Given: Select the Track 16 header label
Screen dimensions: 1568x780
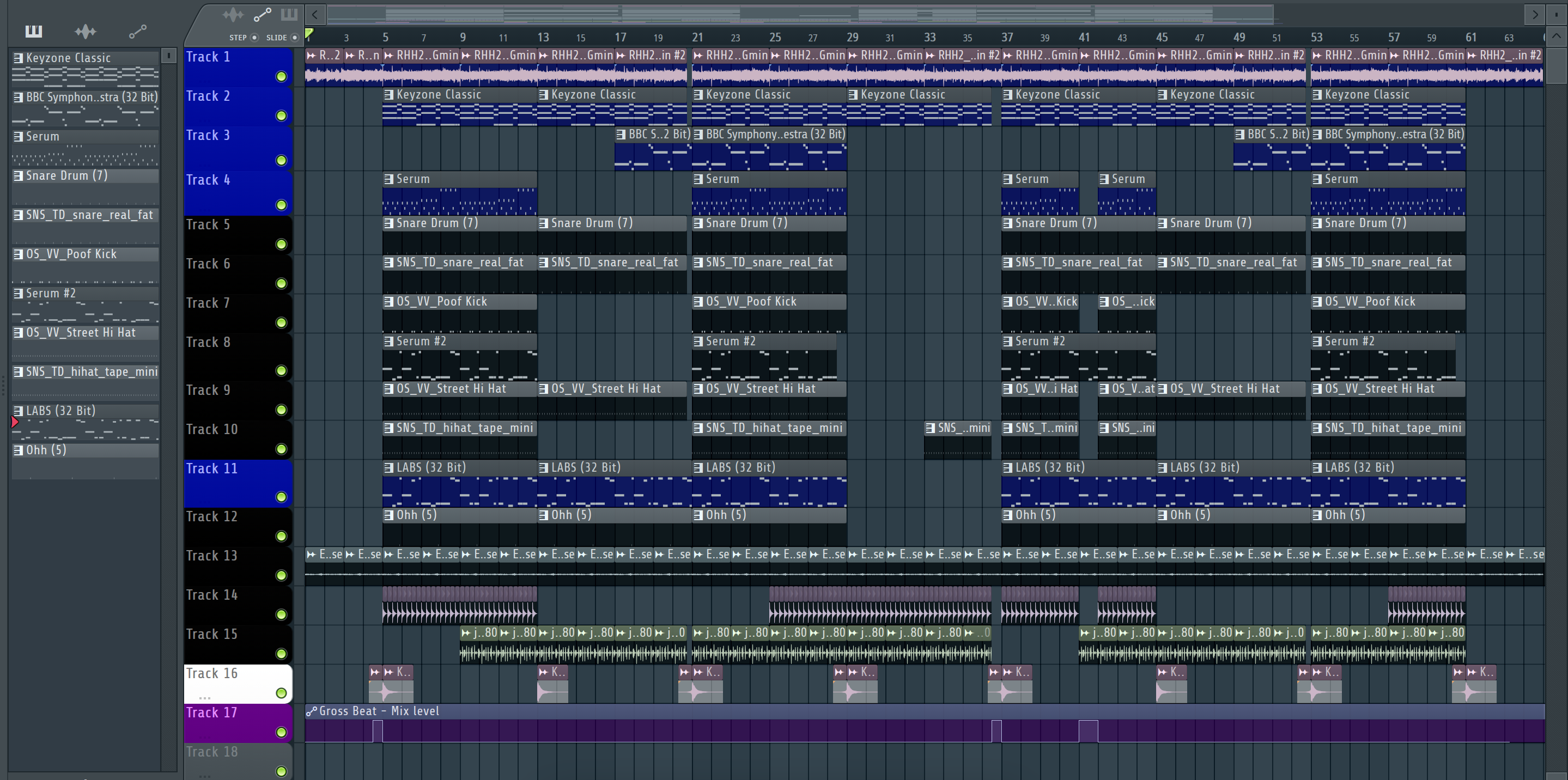Looking at the screenshot, I should pos(212,674).
